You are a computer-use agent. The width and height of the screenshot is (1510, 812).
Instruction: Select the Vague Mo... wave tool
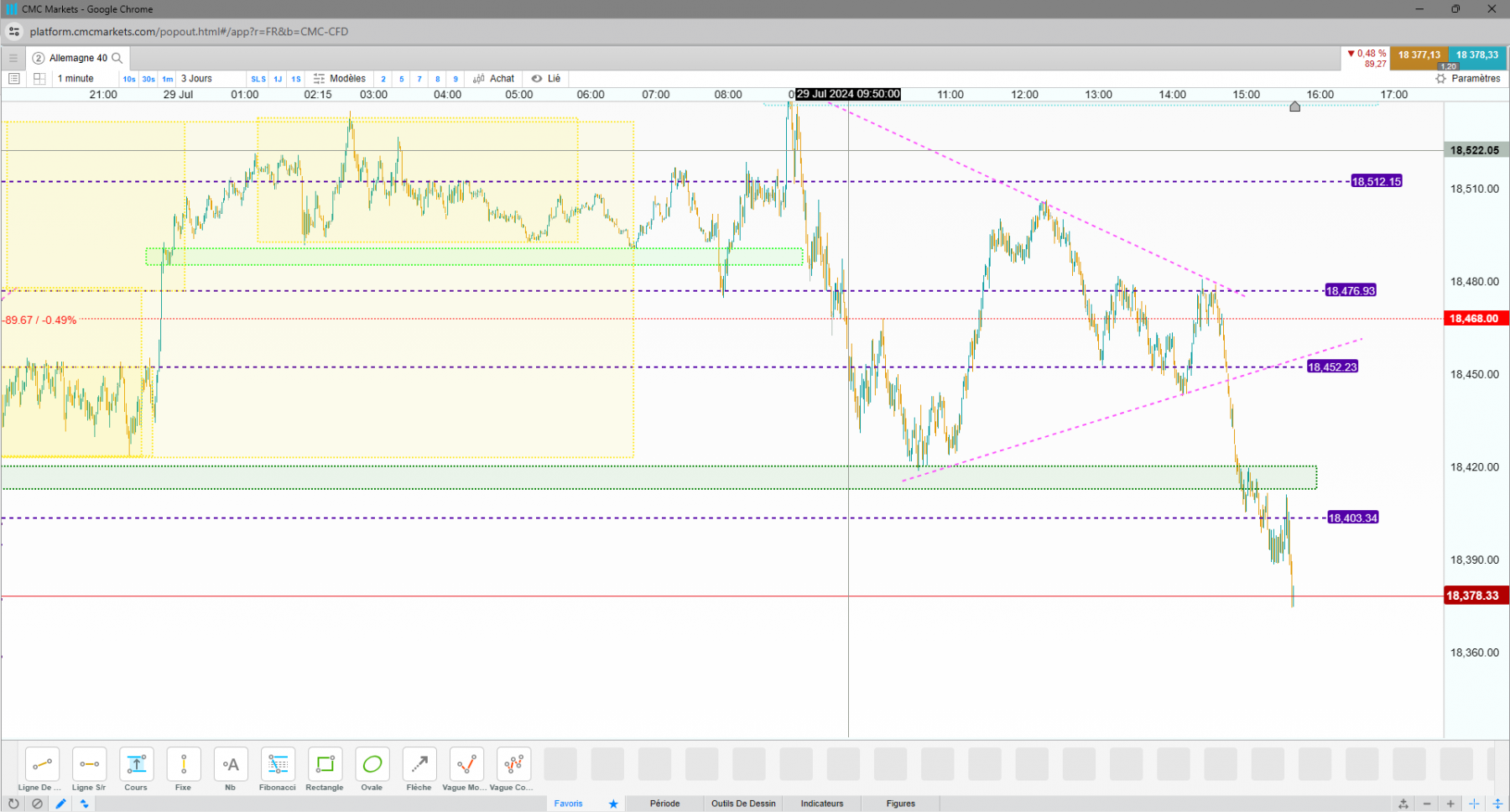466,764
